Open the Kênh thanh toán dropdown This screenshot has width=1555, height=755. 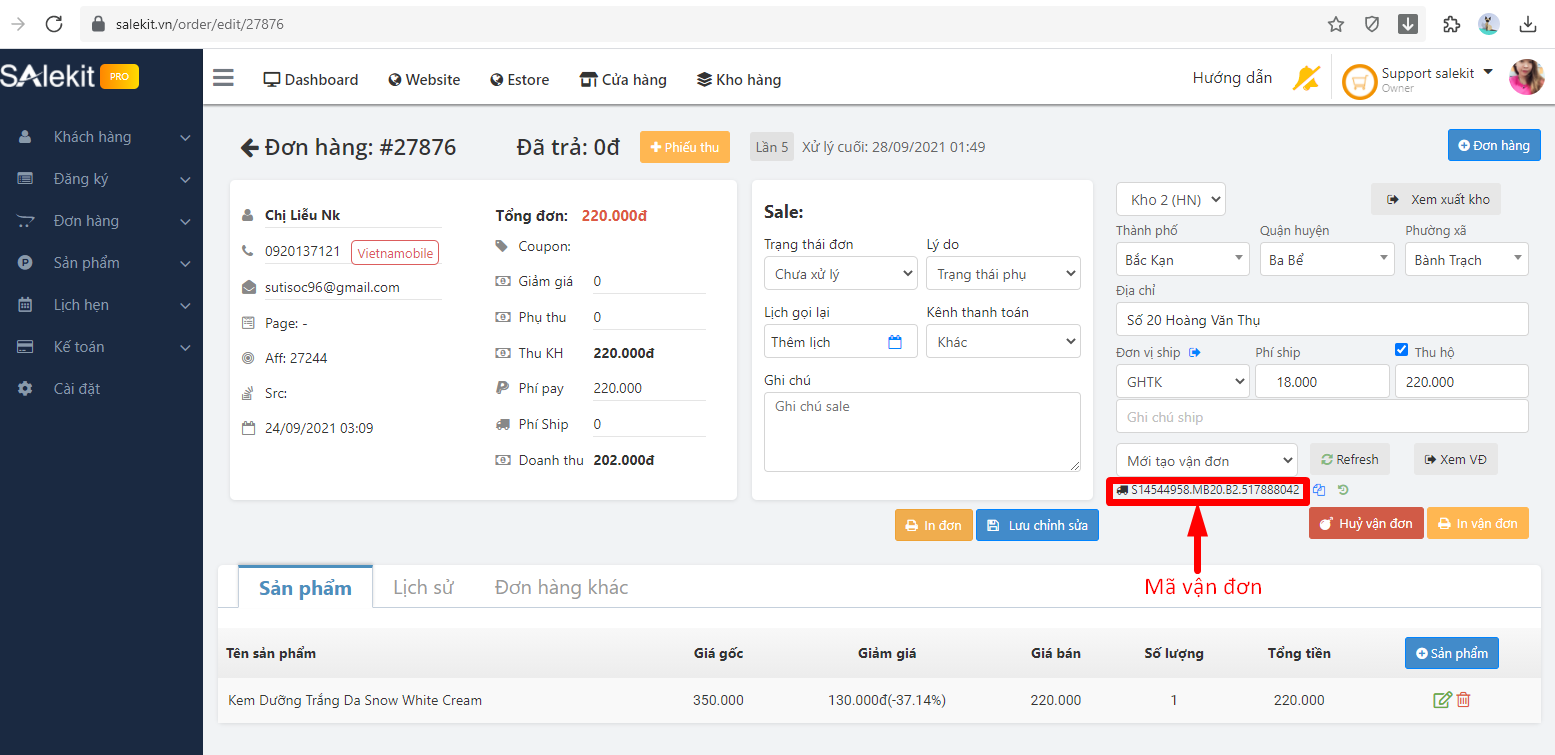(1003, 341)
